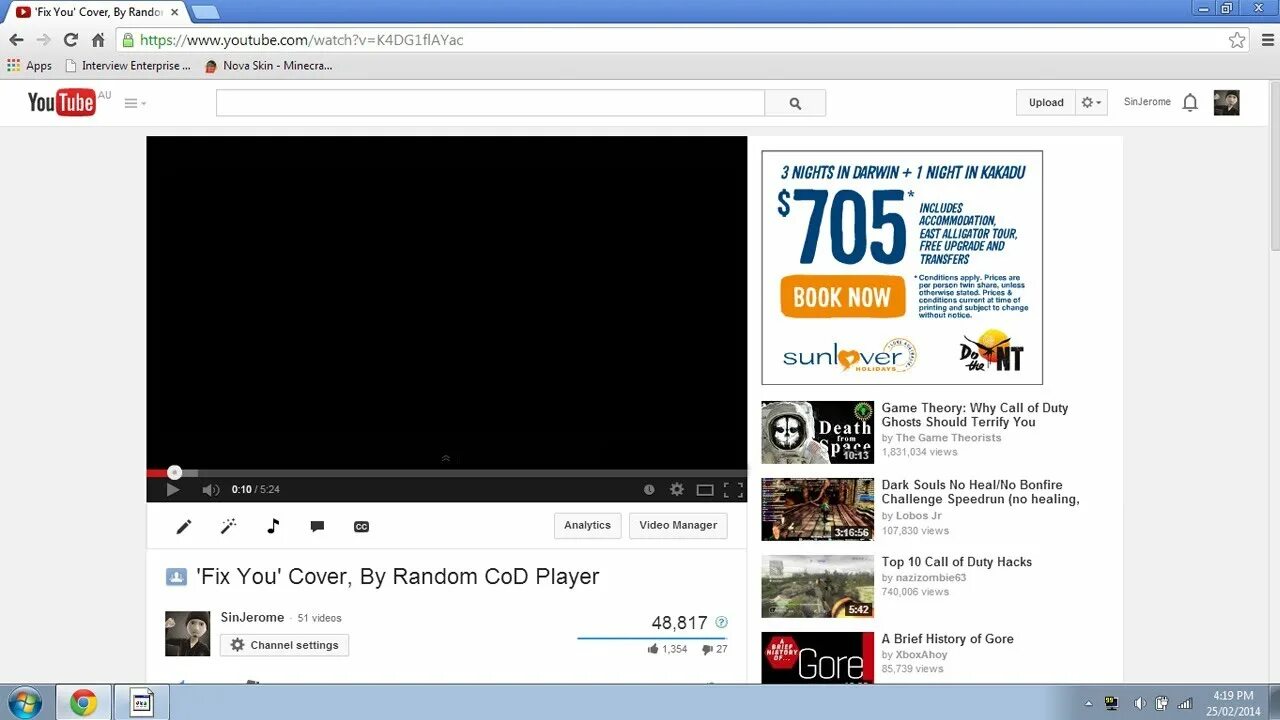Image resolution: width=1280 pixels, height=720 pixels.
Task: Open the guide menu next to logo
Action: click(135, 103)
